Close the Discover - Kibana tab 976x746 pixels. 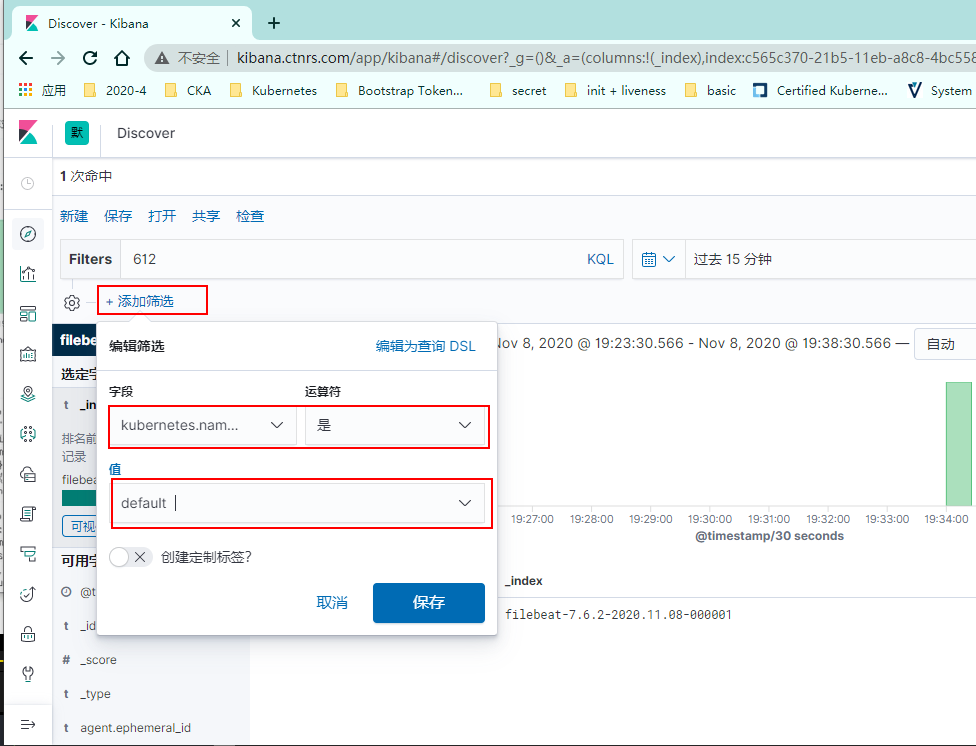pos(236,23)
